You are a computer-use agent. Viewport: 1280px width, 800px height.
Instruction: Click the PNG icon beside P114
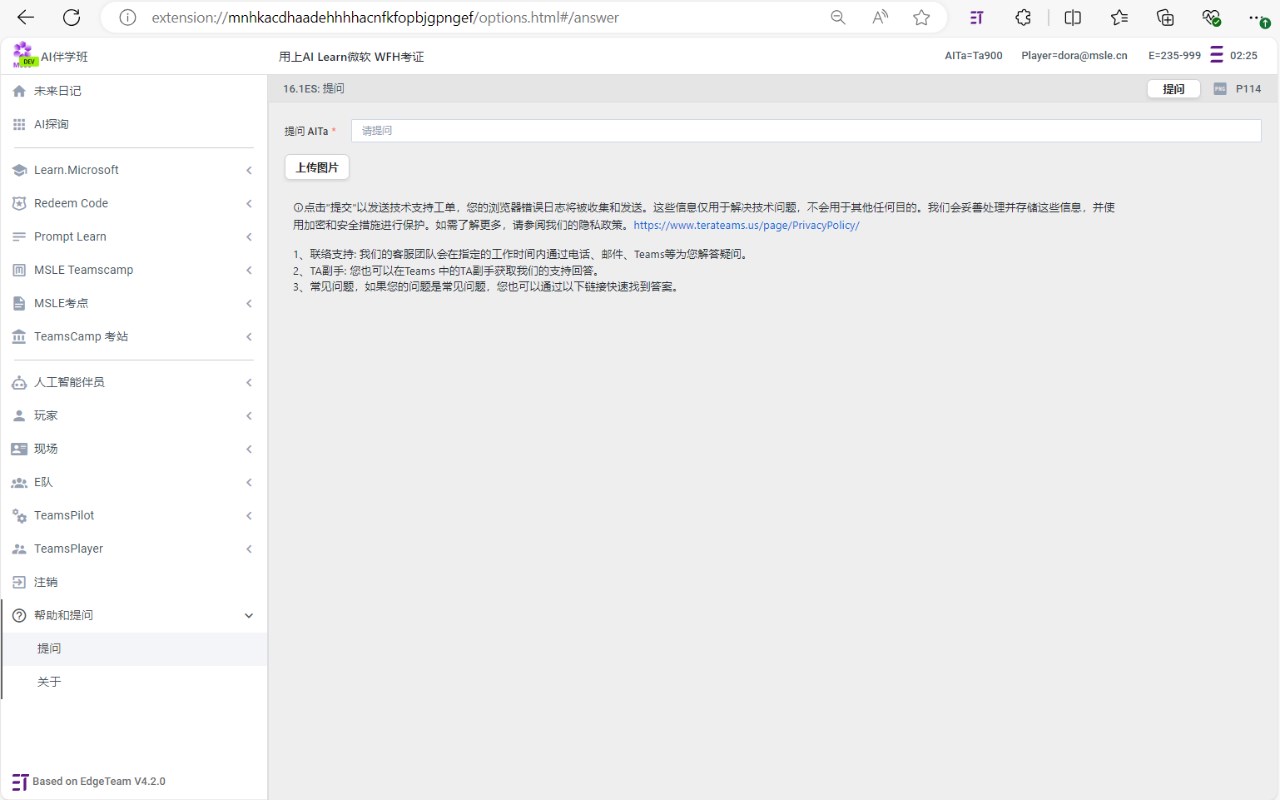tap(1220, 89)
